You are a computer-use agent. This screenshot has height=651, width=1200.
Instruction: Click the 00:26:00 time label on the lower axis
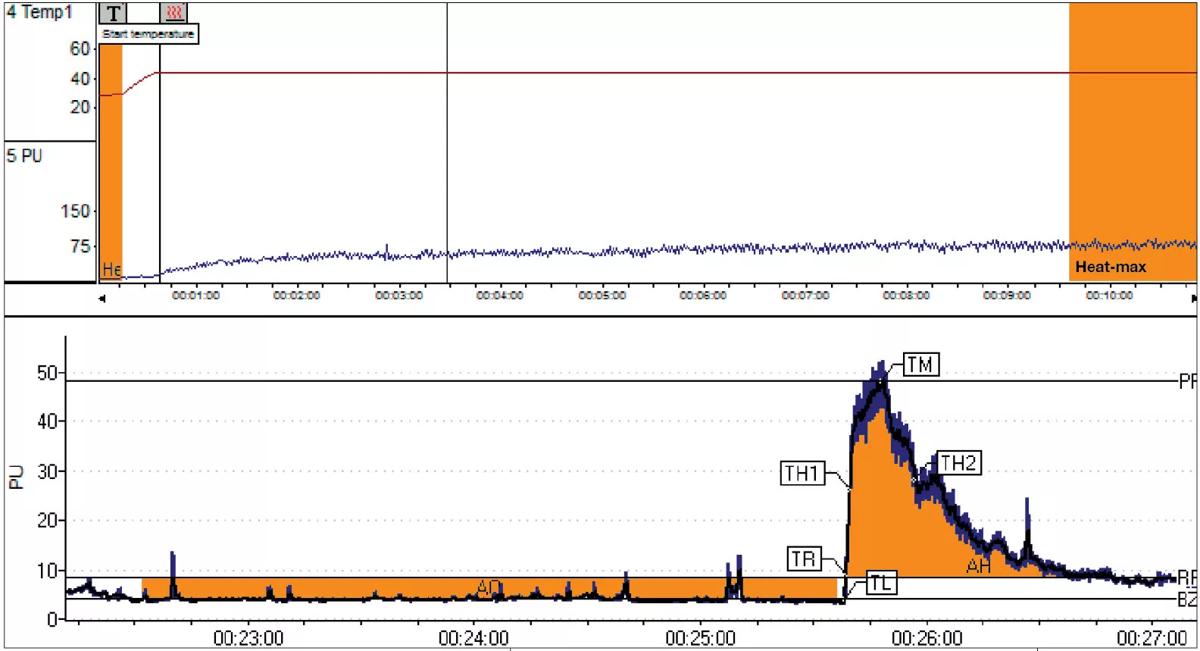[x=926, y=637]
